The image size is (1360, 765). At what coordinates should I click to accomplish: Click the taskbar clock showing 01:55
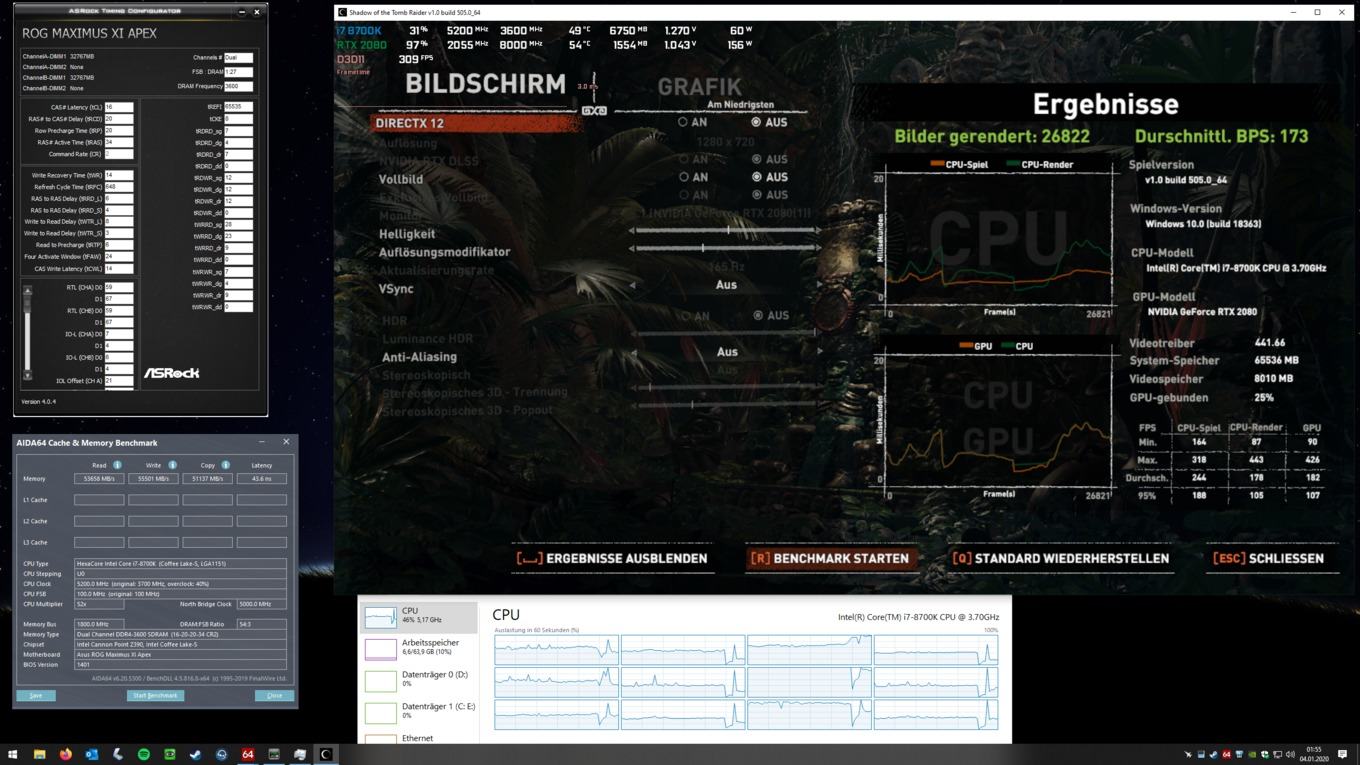pyautogui.click(x=1314, y=754)
